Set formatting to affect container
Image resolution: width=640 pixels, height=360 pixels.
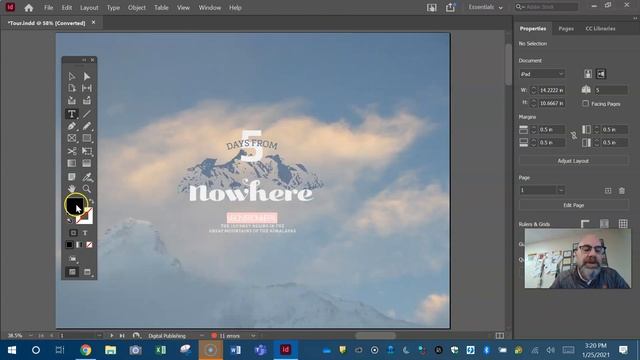tap(73, 233)
